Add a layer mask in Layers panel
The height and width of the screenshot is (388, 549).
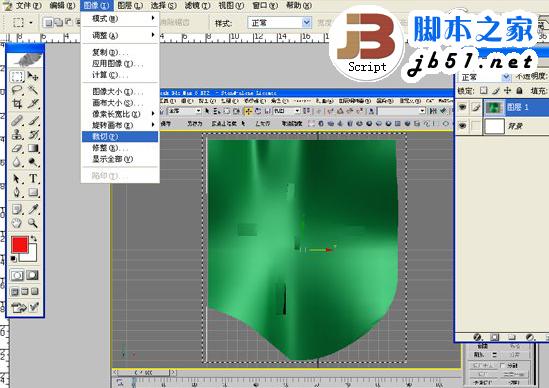click(x=494, y=337)
